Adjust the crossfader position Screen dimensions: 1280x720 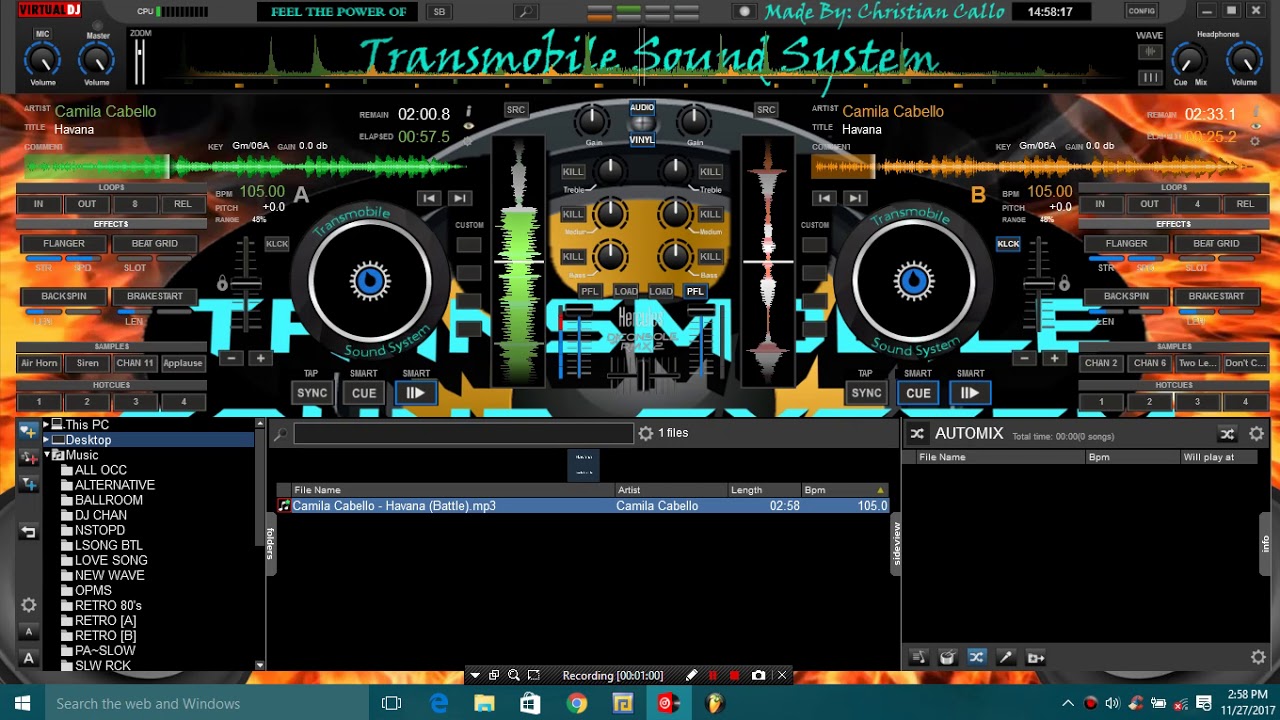click(x=642, y=374)
